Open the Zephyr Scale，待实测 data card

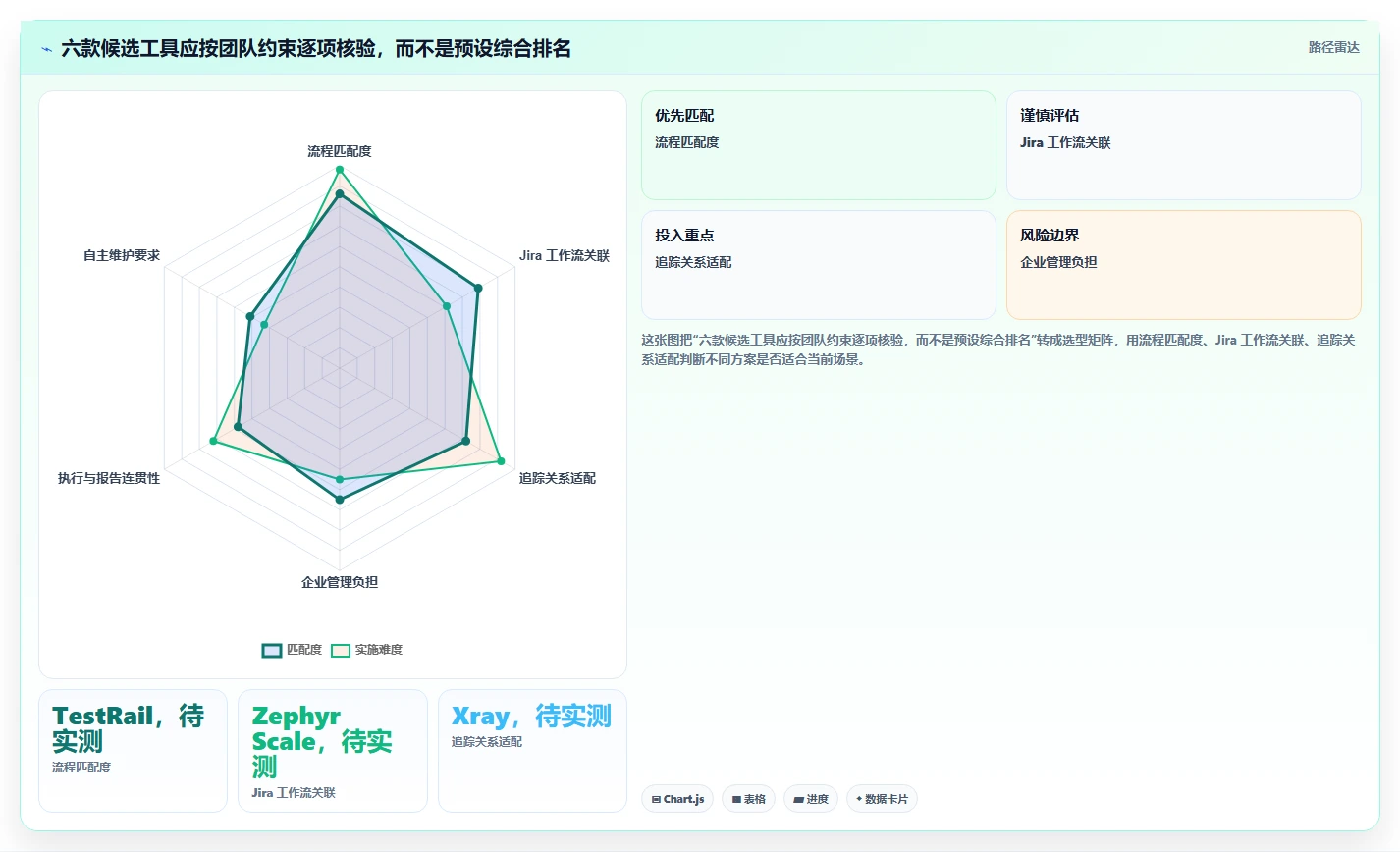pyautogui.click(x=333, y=751)
